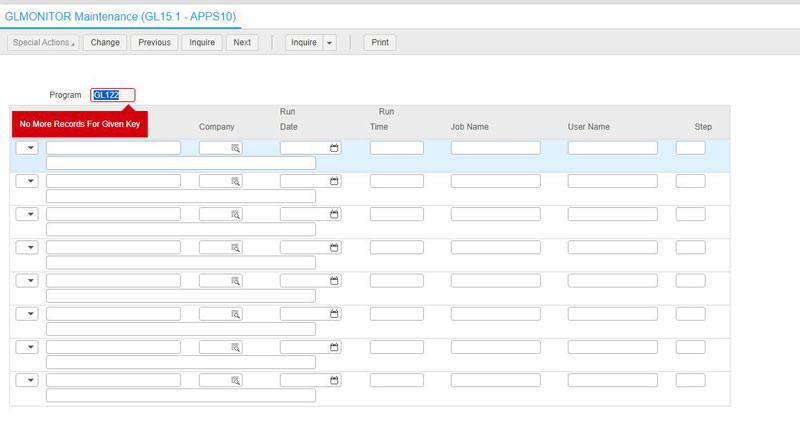Viewport: 800px width, 440px height.
Task: Click the User Name field in third row
Action: (613, 214)
